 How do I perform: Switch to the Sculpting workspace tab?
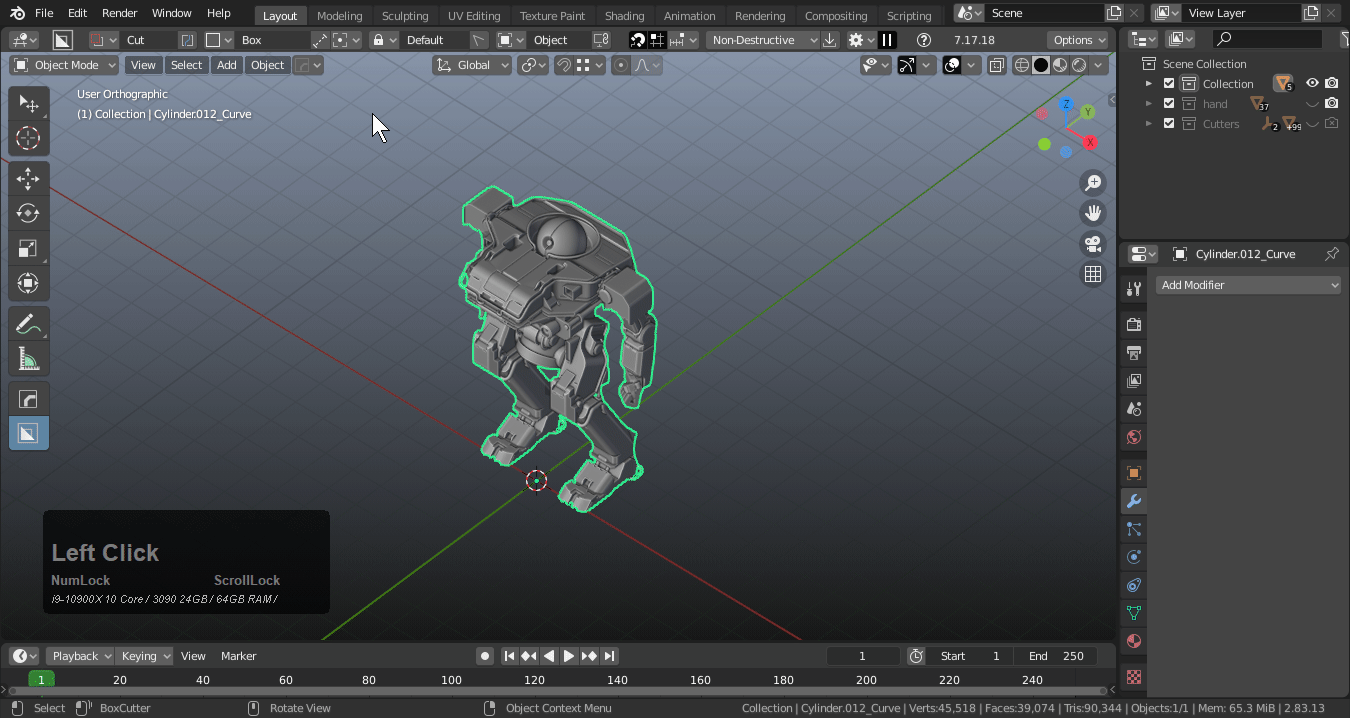point(404,15)
